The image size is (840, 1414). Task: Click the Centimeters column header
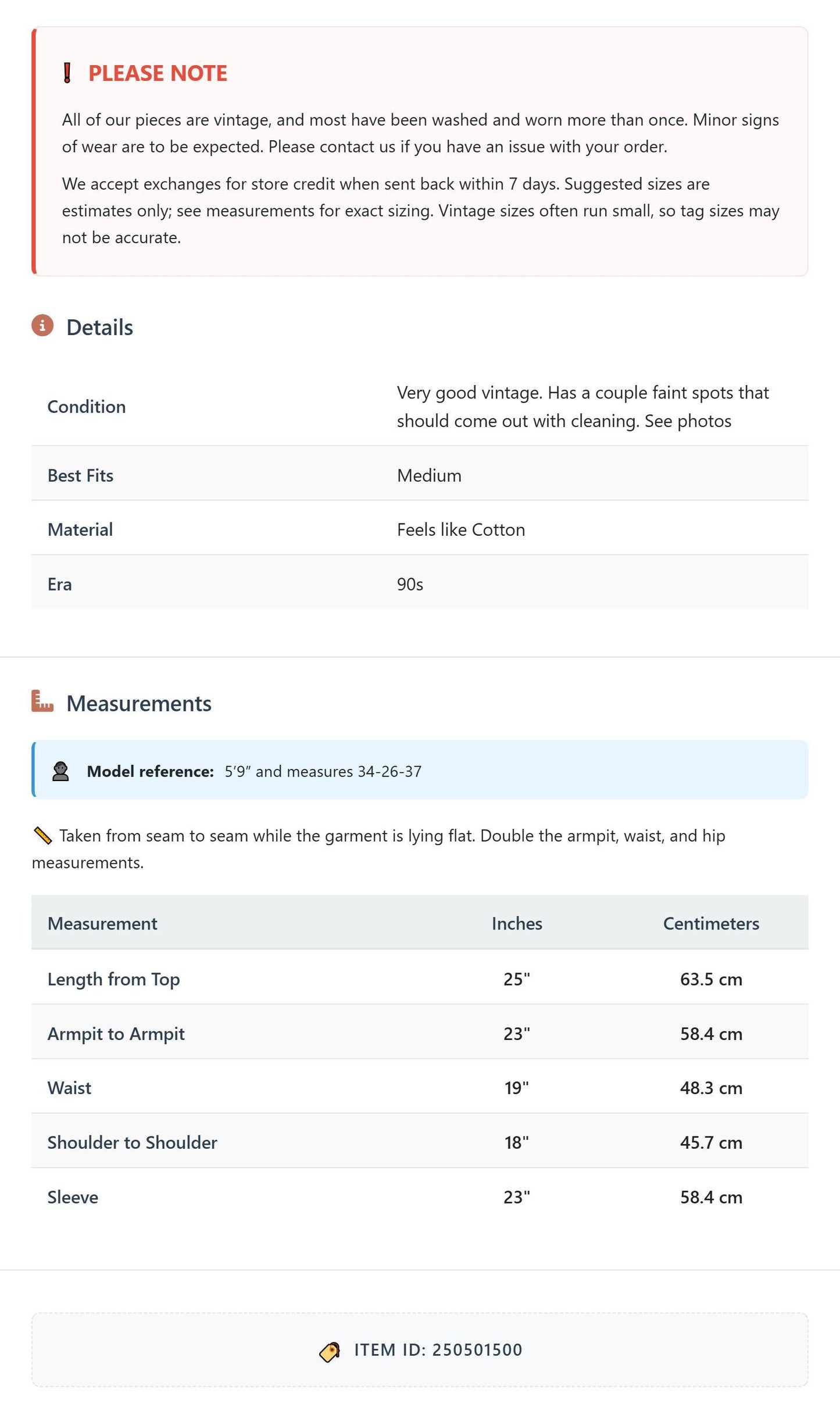coord(711,924)
